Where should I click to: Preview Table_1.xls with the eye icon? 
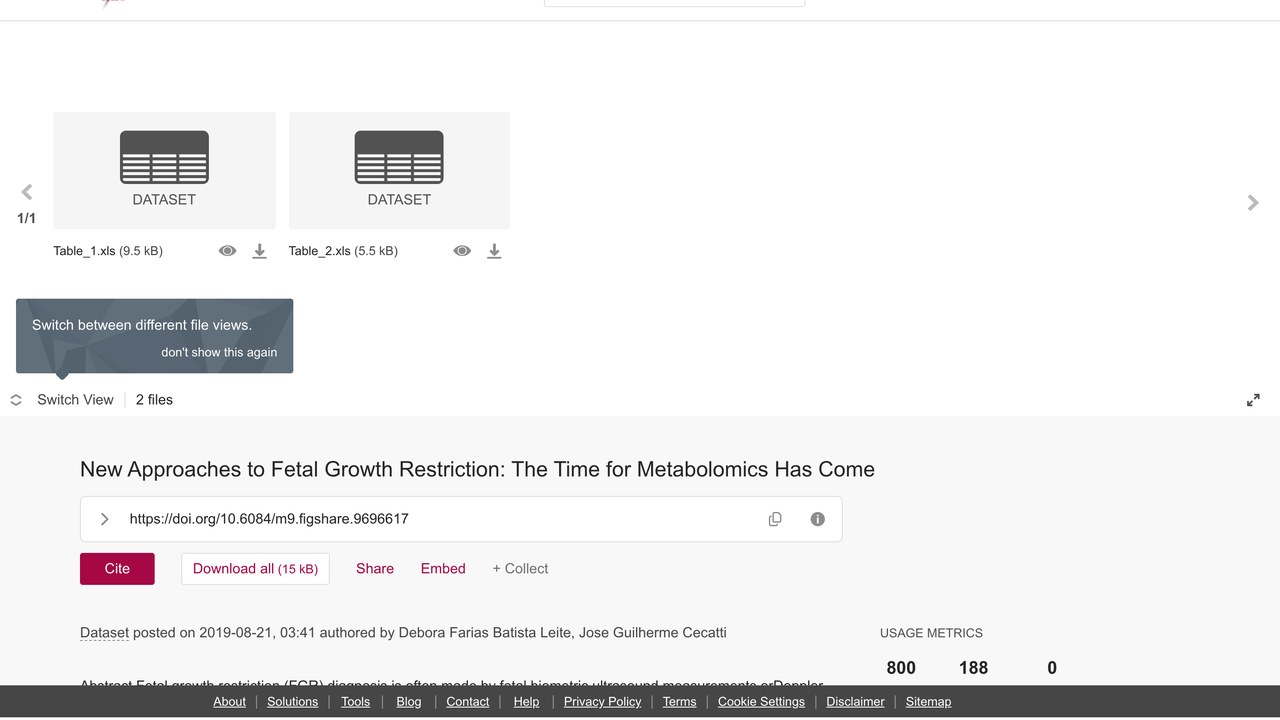[228, 251]
